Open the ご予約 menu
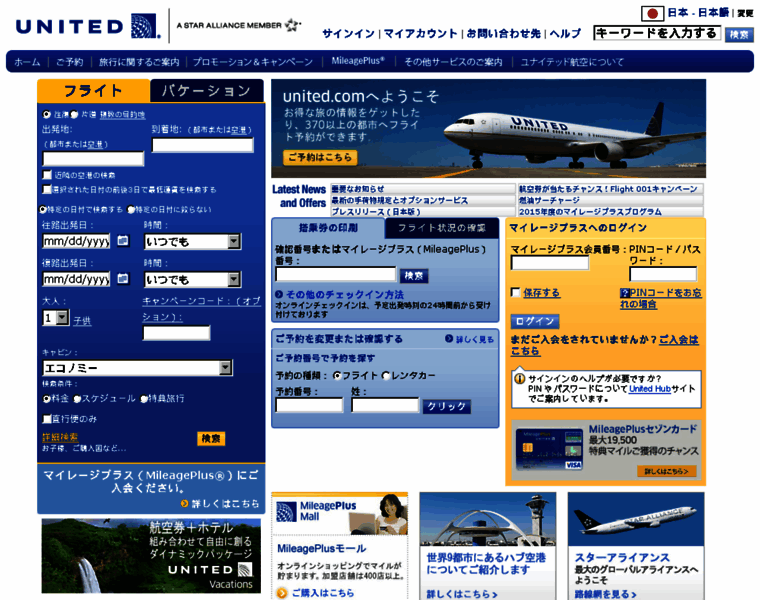The height and width of the screenshot is (600, 760). pyautogui.click(x=70, y=62)
